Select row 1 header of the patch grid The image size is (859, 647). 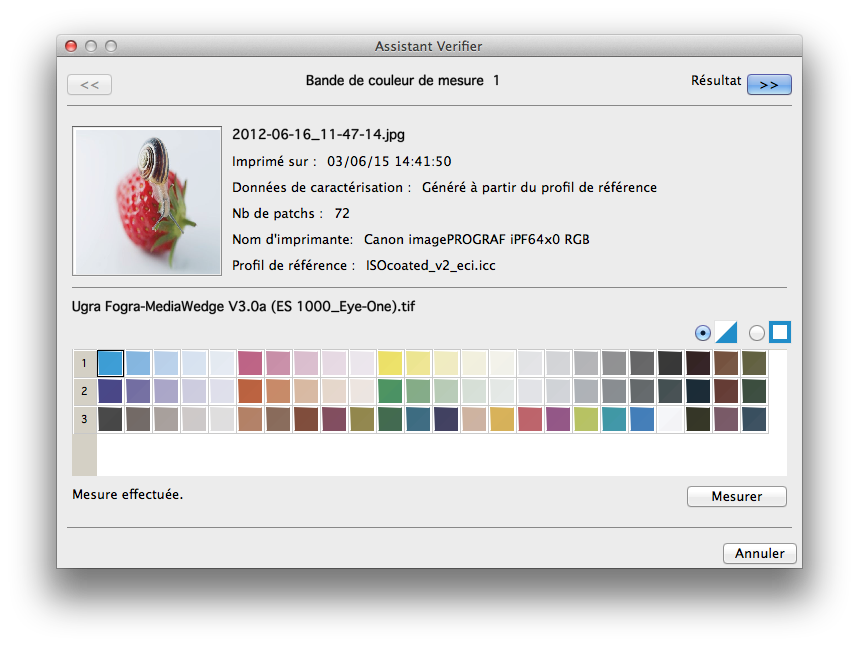tap(84, 363)
